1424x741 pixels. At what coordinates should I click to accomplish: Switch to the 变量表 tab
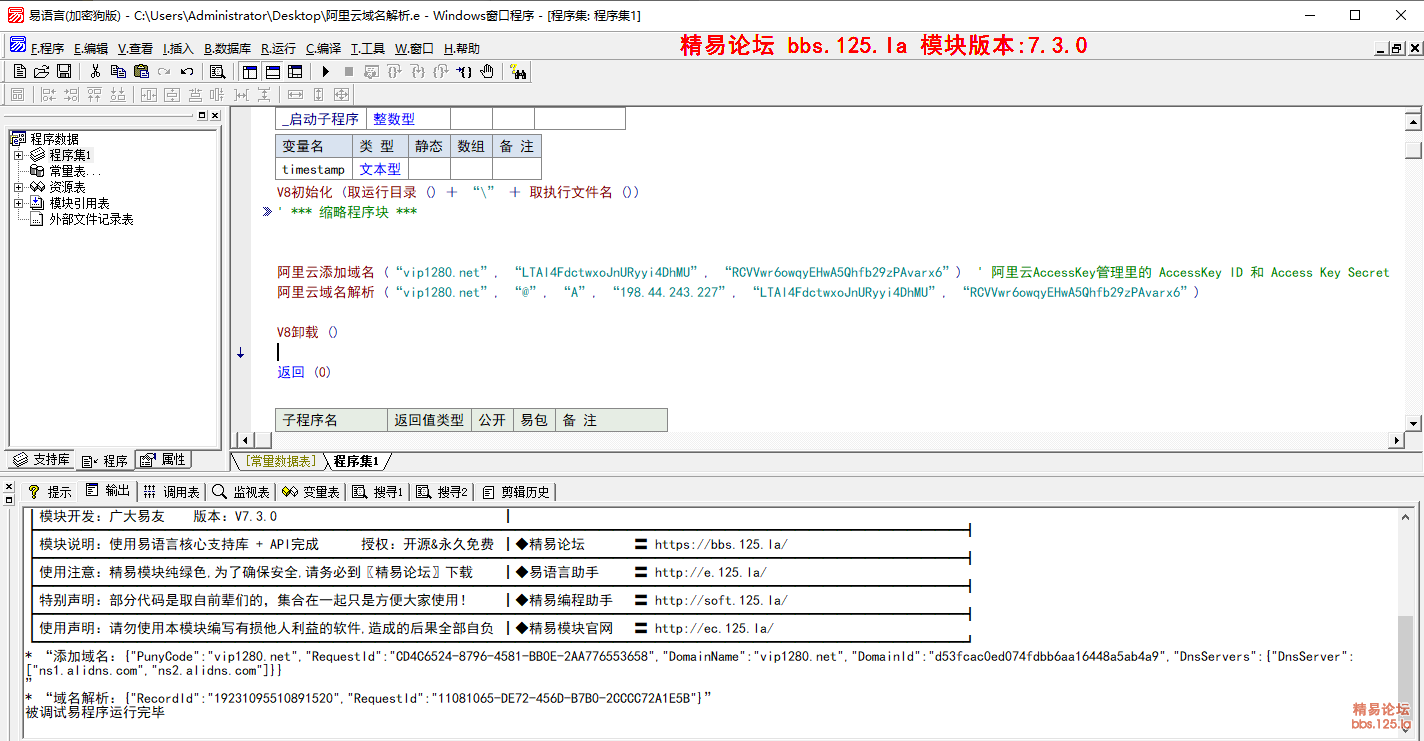click(x=312, y=492)
